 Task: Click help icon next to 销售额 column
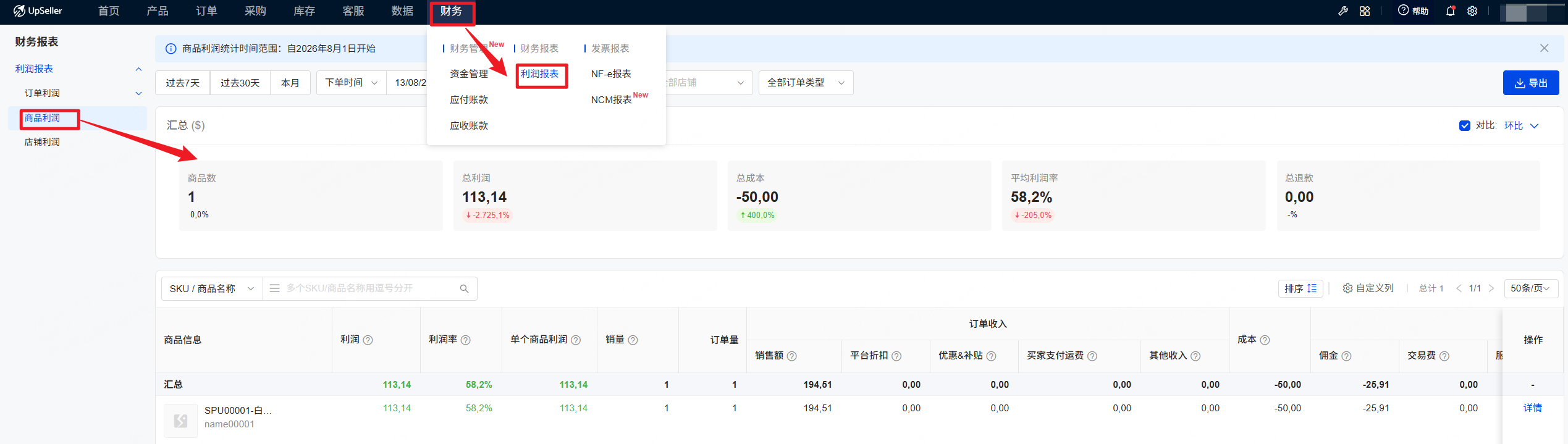(791, 356)
